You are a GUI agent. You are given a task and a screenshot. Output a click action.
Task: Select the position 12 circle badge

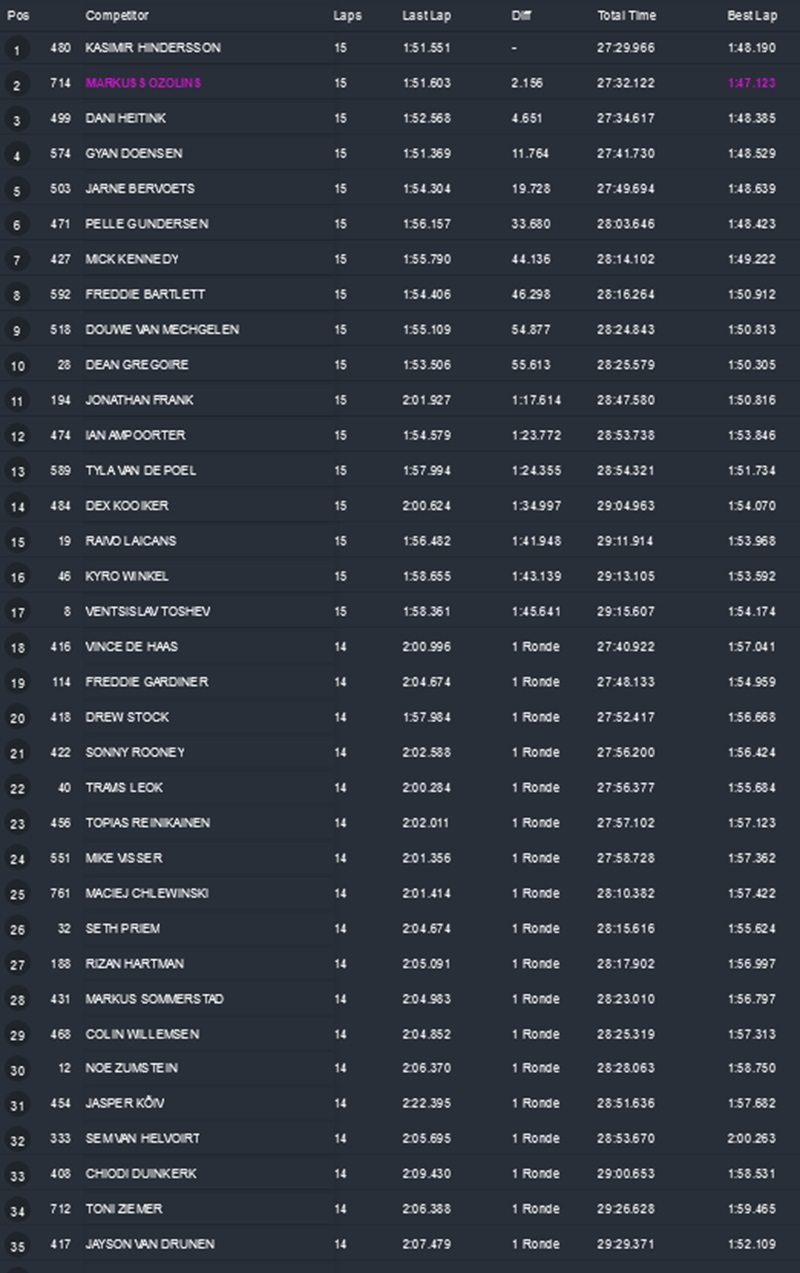coord(17,437)
